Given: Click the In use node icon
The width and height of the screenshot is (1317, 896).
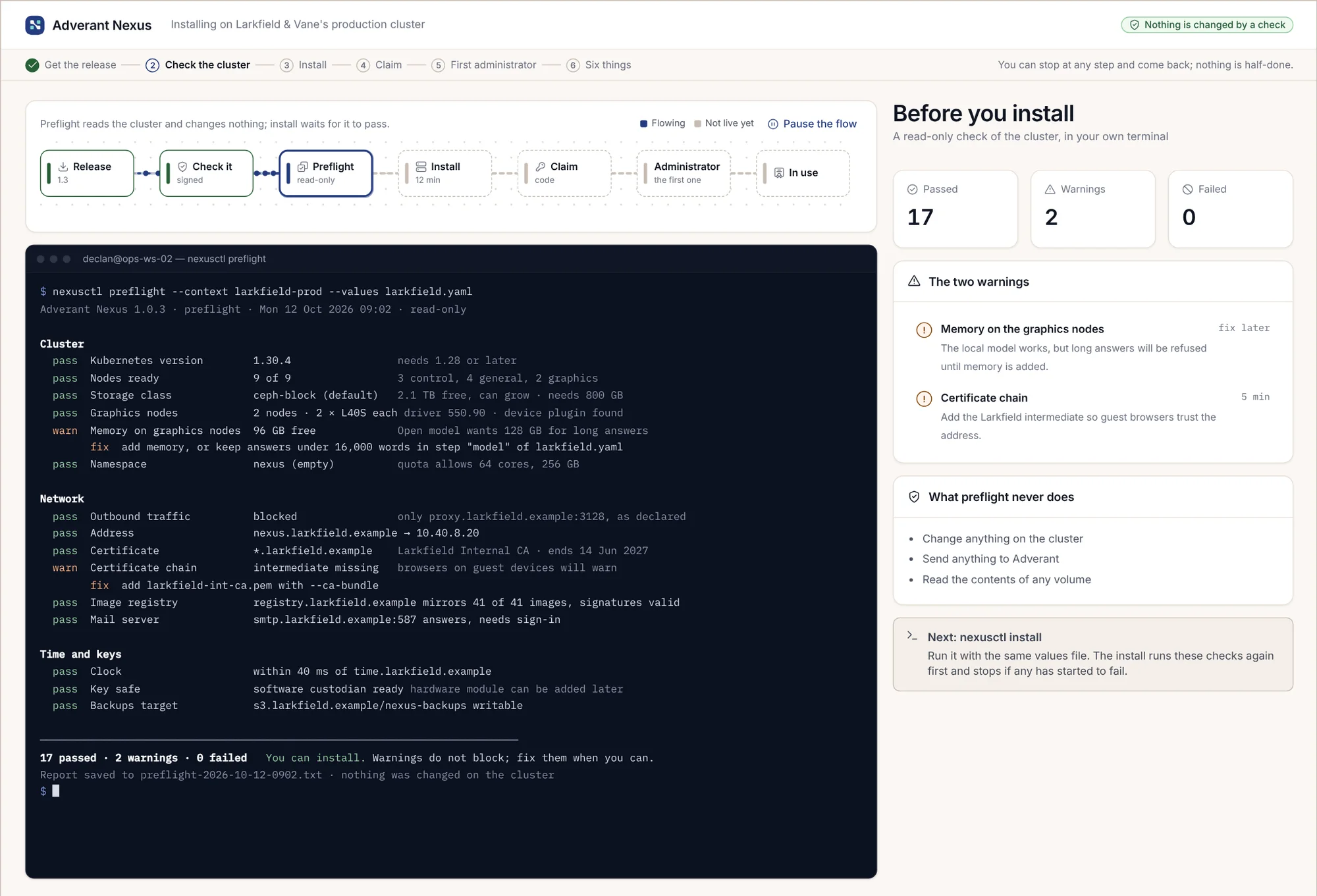Looking at the screenshot, I should 779,172.
